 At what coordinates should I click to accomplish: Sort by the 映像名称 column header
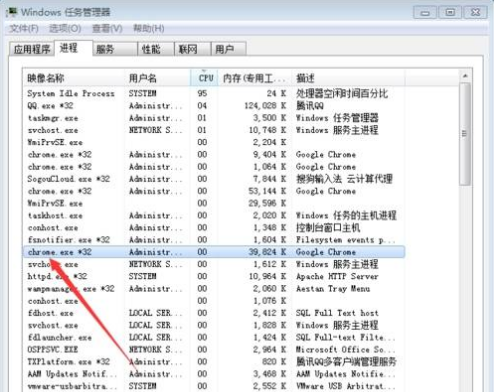coord(74,78)
